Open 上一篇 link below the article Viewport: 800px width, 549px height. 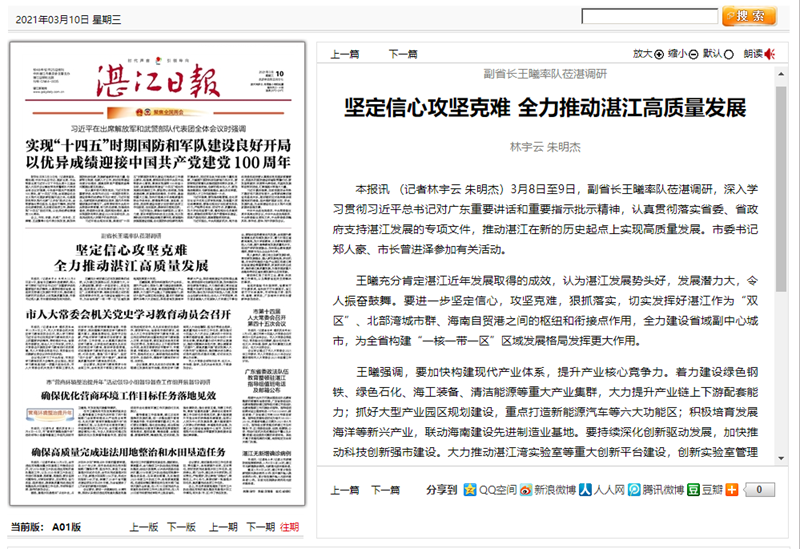point(345,490)
